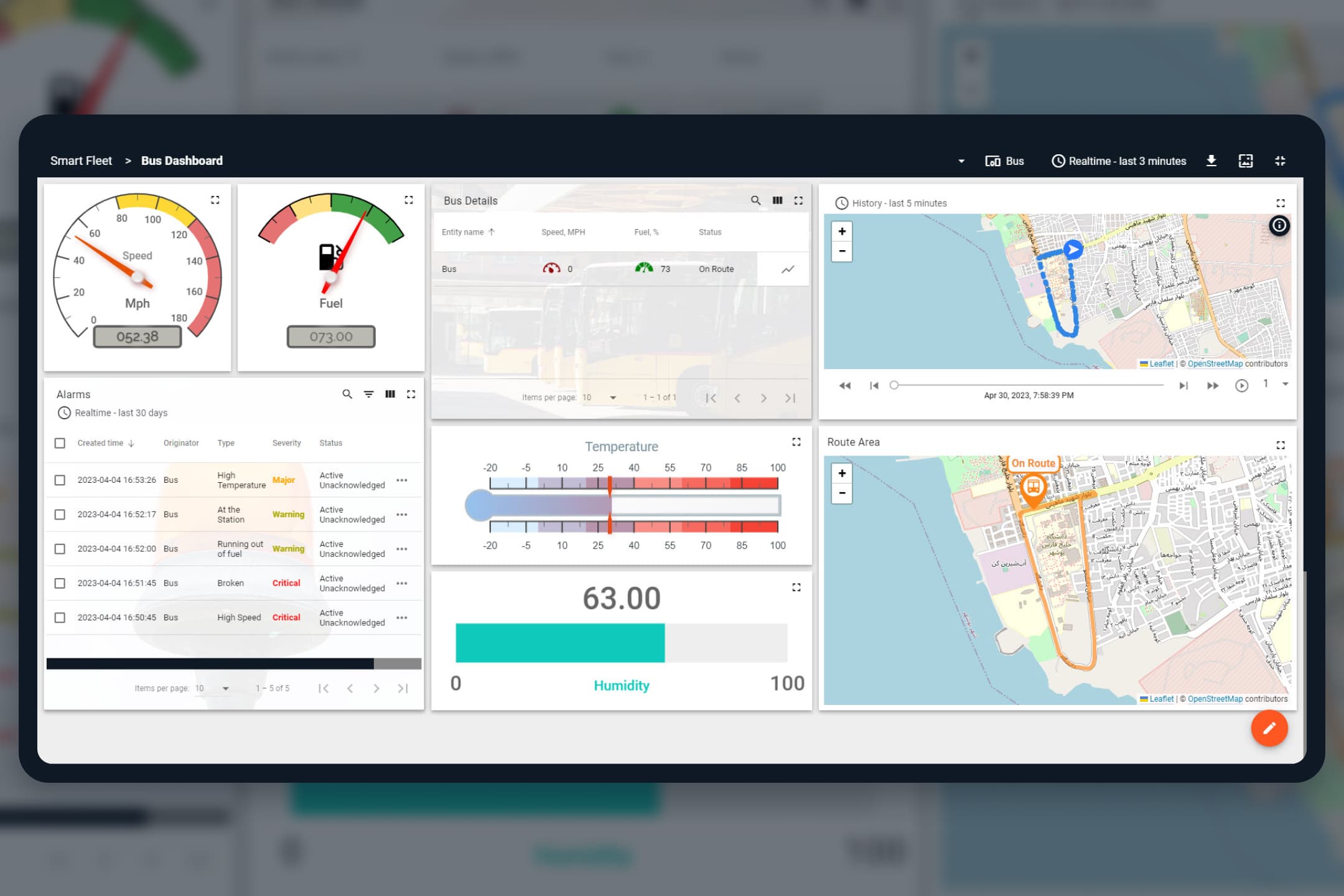Screen dimensions: 1344x896
Task: Expand Bus Details widget to fullscreen
Action: tap(798, 200)
